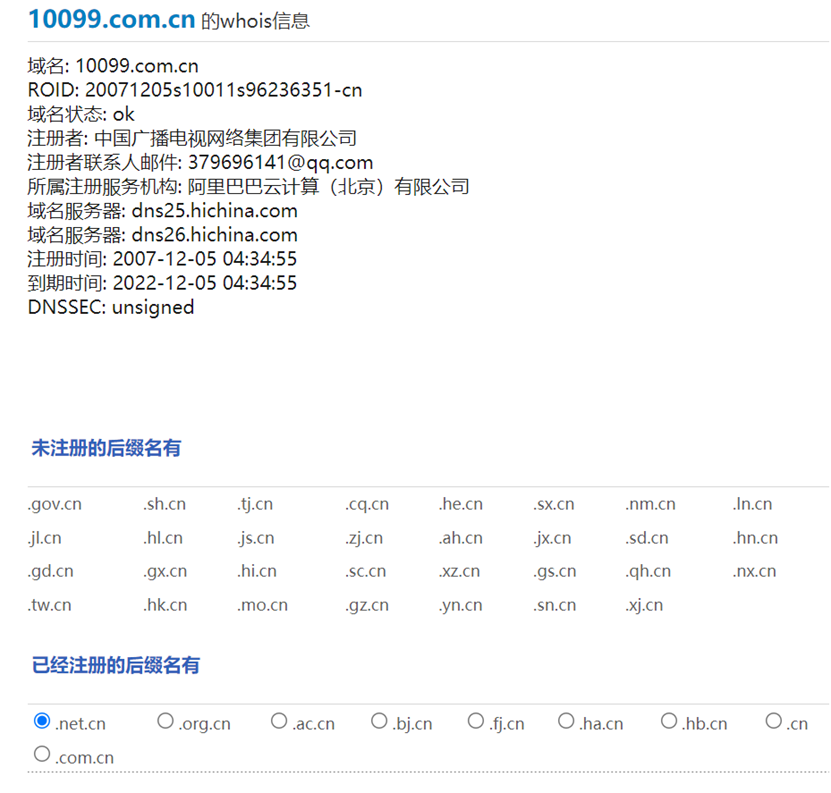
Task: Select the .org.cn radio button
Action: click(x=165, y=721)
